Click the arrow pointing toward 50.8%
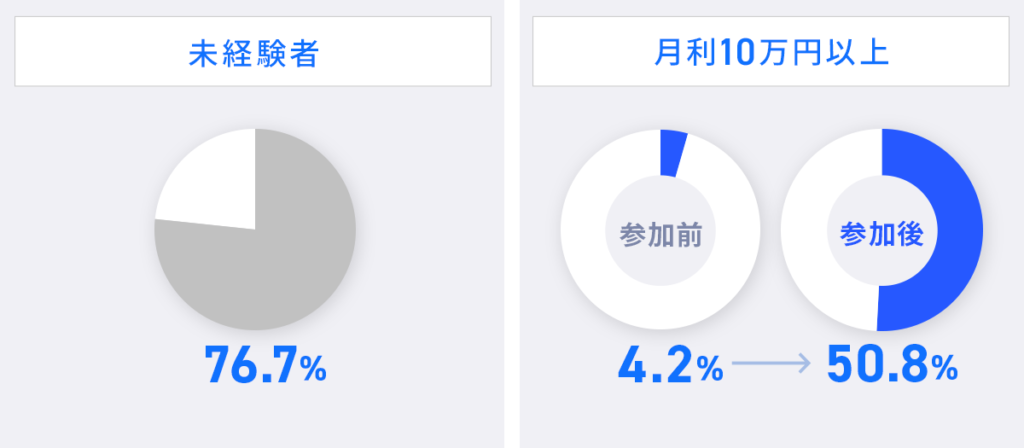 pos(769,366)
